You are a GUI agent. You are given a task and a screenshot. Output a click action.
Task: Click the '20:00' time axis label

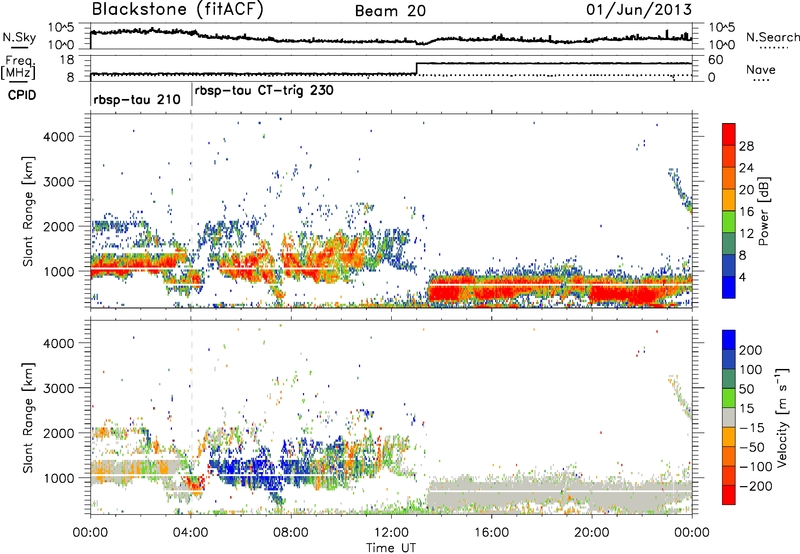click(x=591, y=533)
